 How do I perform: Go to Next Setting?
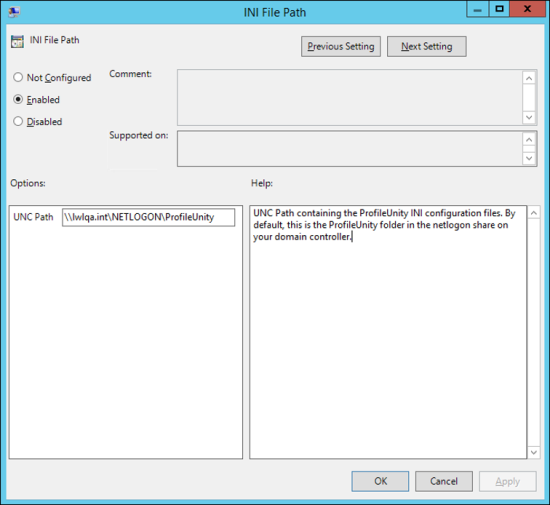coord(427,46)
